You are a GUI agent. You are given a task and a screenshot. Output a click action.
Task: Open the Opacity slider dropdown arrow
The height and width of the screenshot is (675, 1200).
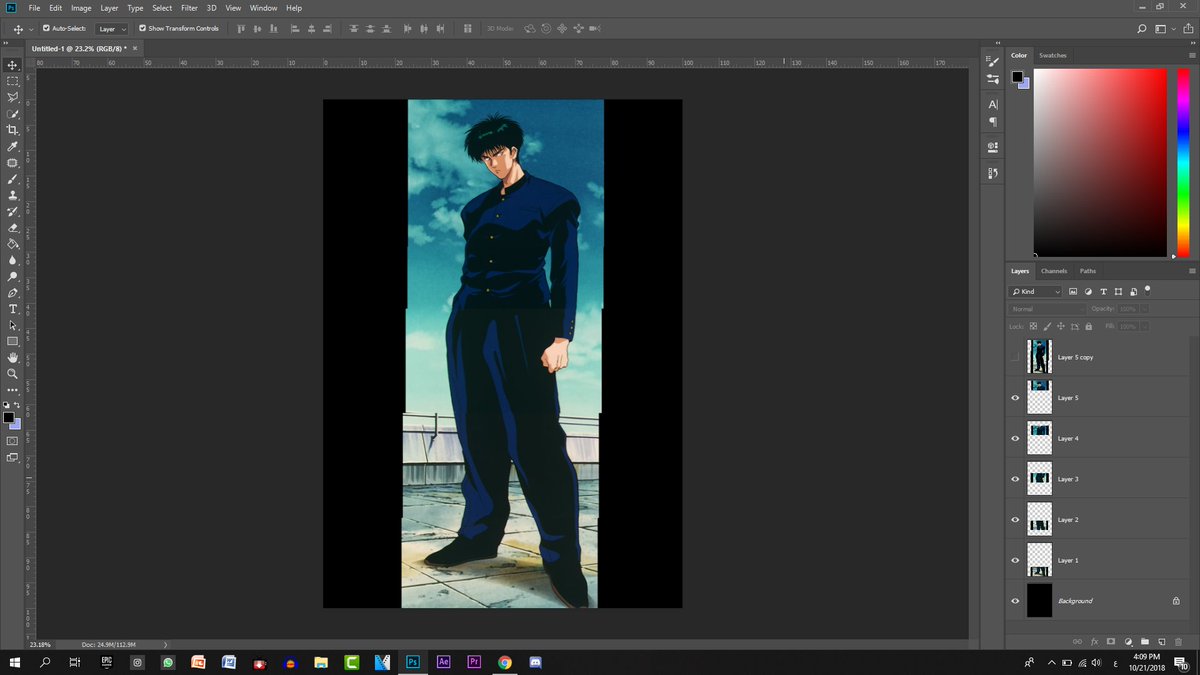[1144, 309]
